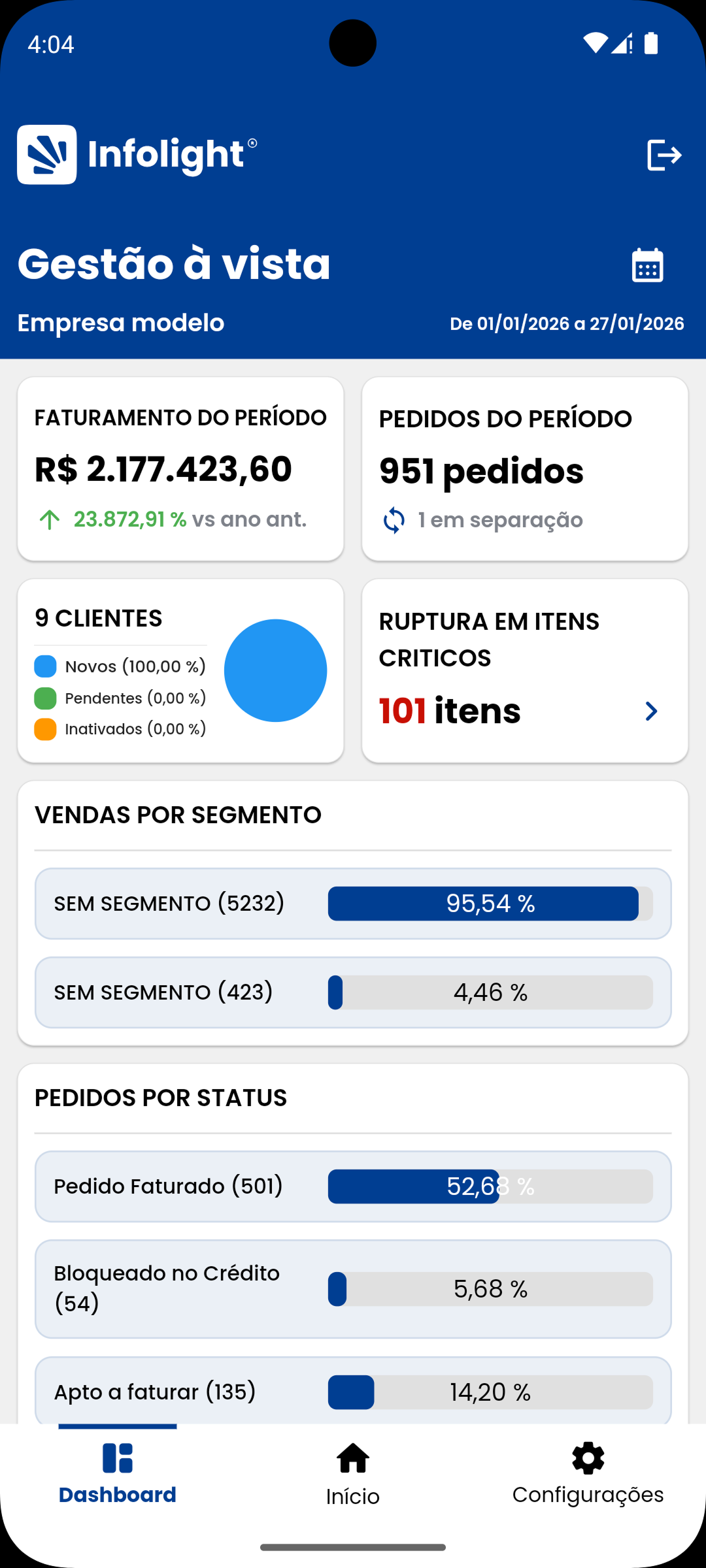Open the calendar date picker icon
This screenshot has height=1568, width=706.
[647, 265]
